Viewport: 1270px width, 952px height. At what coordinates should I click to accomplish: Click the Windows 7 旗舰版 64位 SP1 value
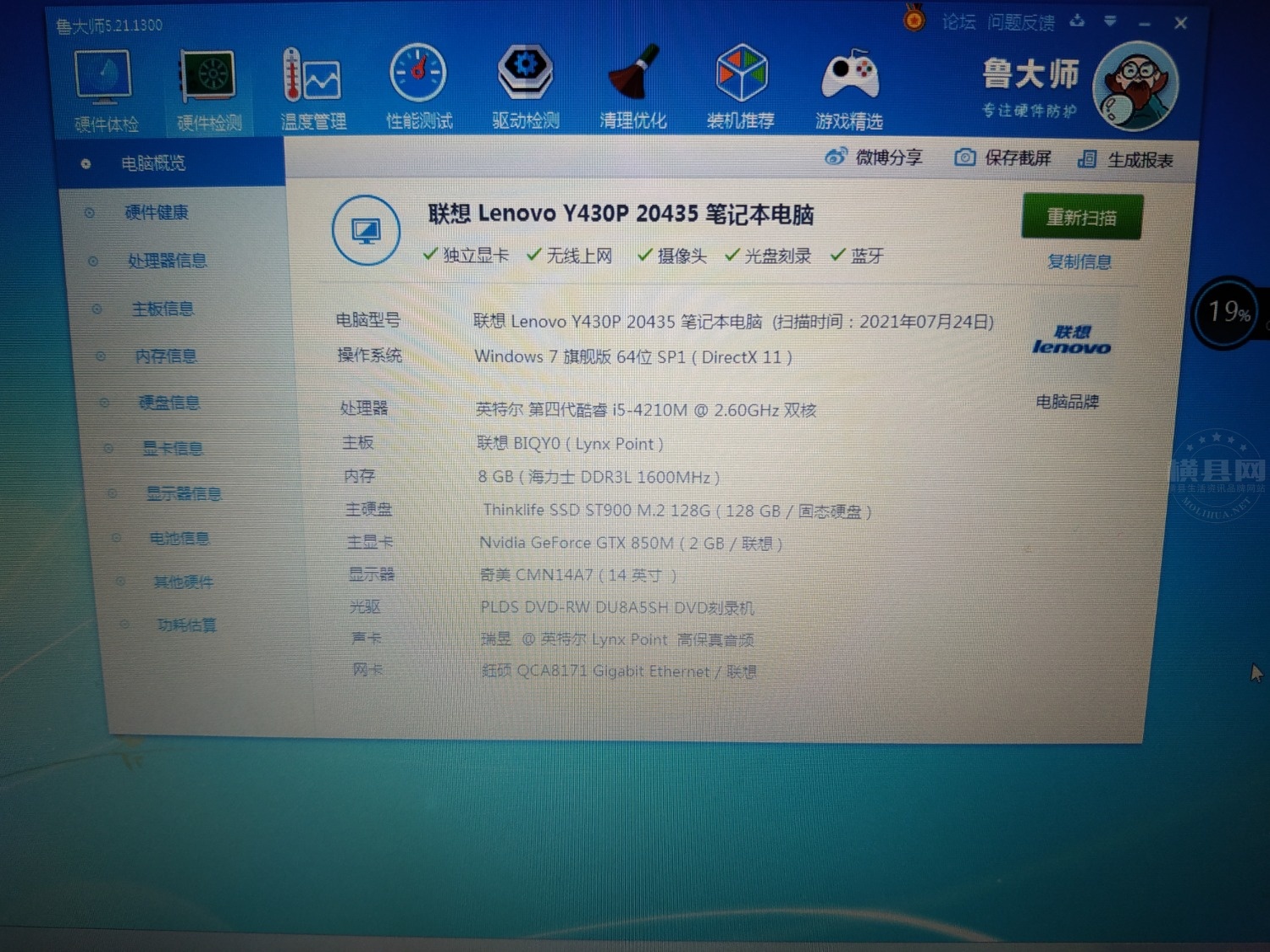(x=633, y=357)
